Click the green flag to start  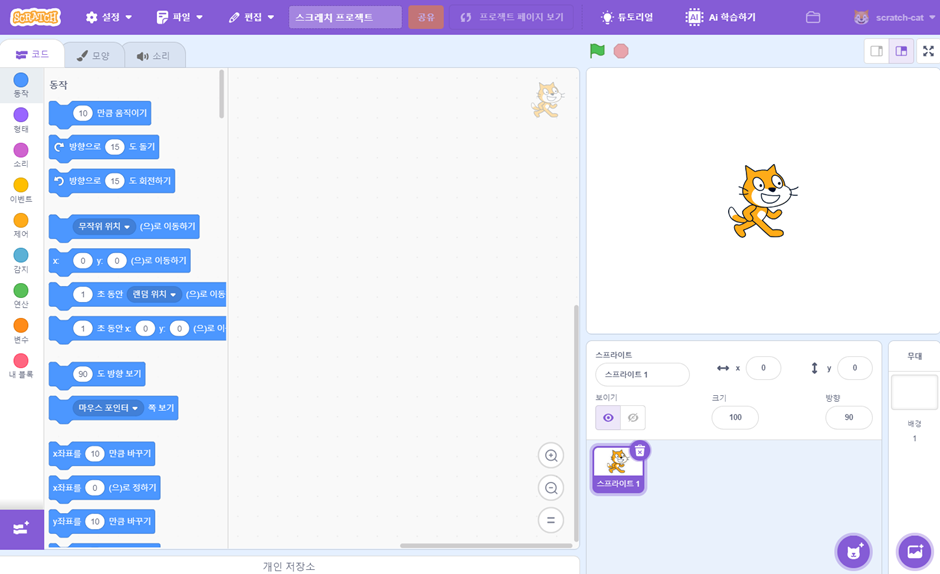(x=597, y=51)
